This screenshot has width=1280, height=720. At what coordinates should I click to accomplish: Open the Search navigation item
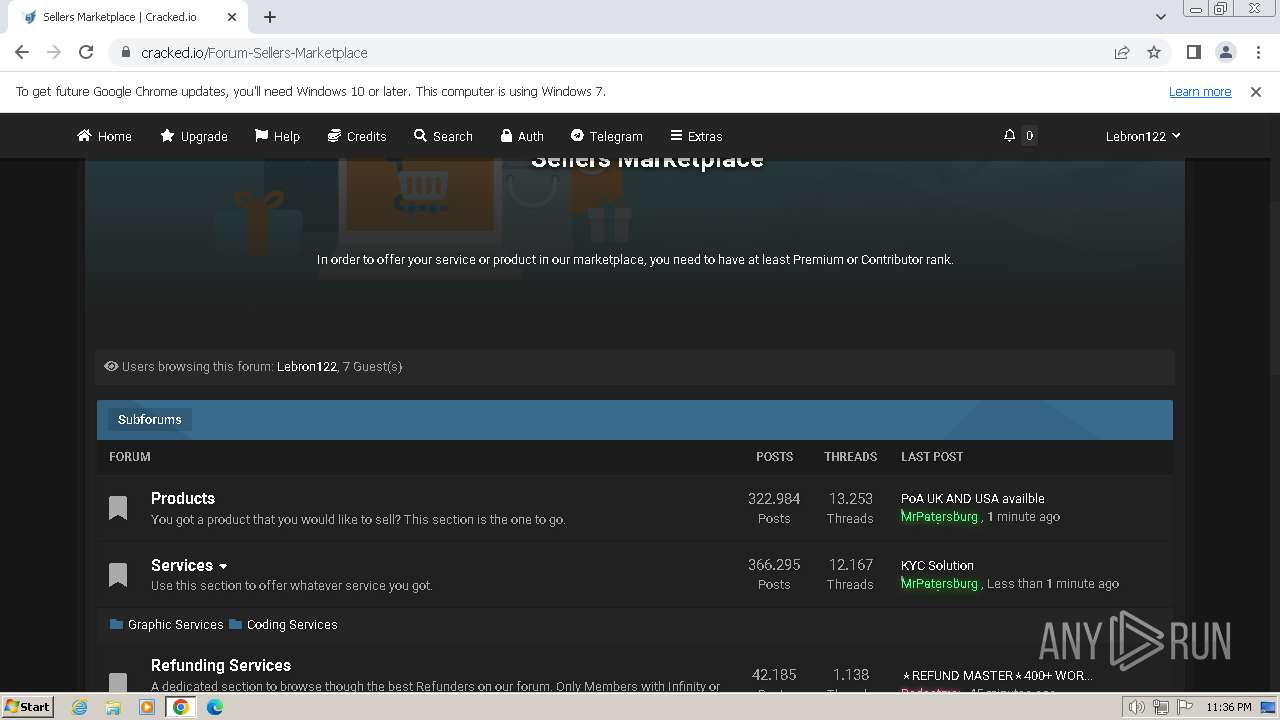[x=443, y=136]
